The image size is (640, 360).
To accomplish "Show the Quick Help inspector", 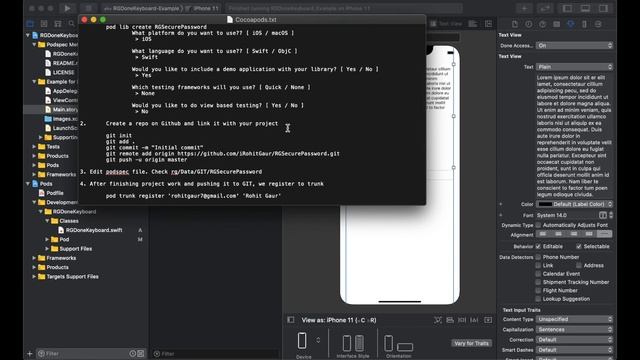I will [x=542, y=24].
